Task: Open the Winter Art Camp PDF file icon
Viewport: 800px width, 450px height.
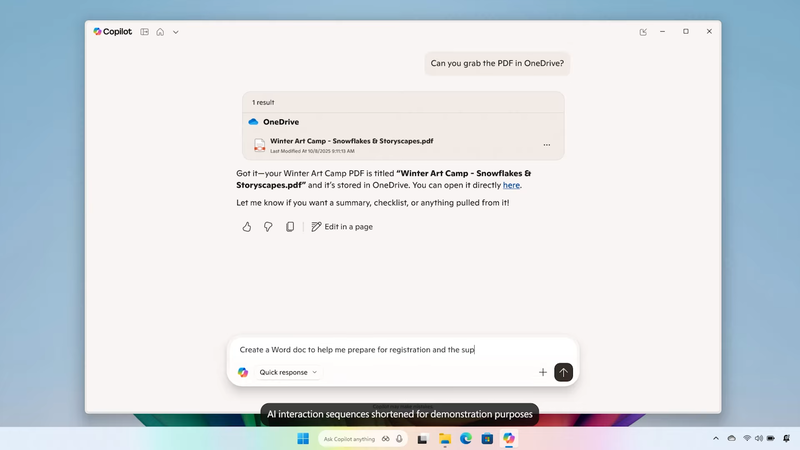Action: 260,145
